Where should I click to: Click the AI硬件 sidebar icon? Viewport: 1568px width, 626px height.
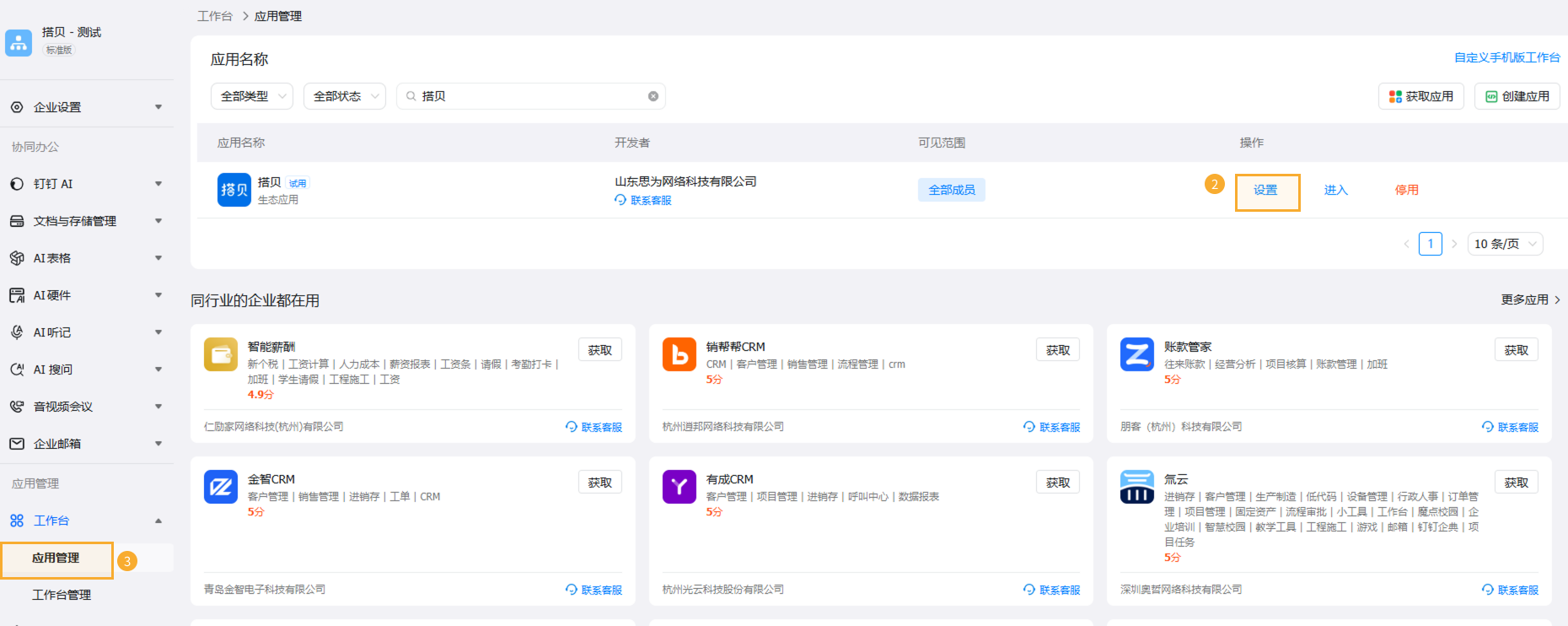(x=17, y=295)
